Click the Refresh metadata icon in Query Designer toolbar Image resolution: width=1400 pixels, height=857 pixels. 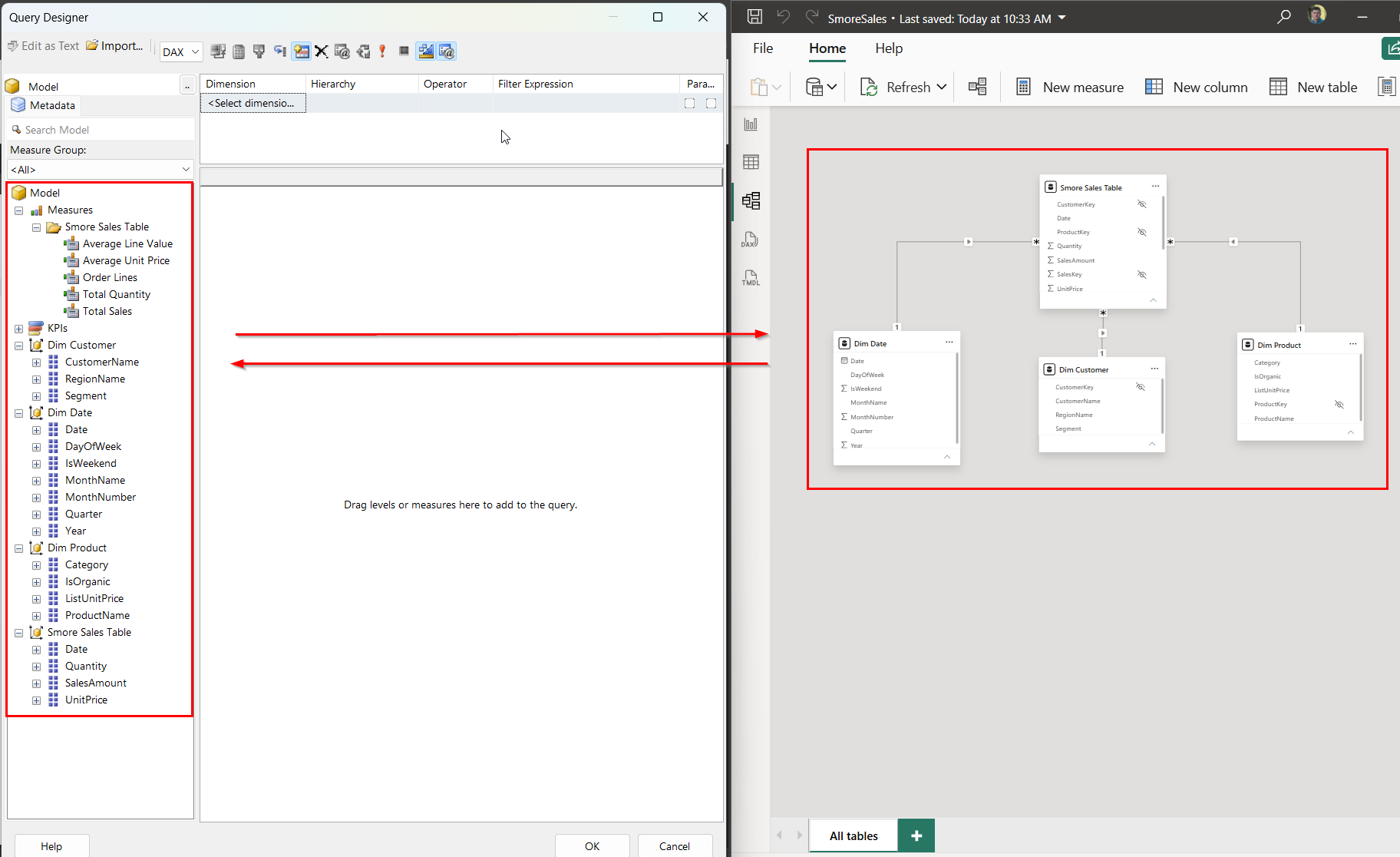(x=218, y=51)
